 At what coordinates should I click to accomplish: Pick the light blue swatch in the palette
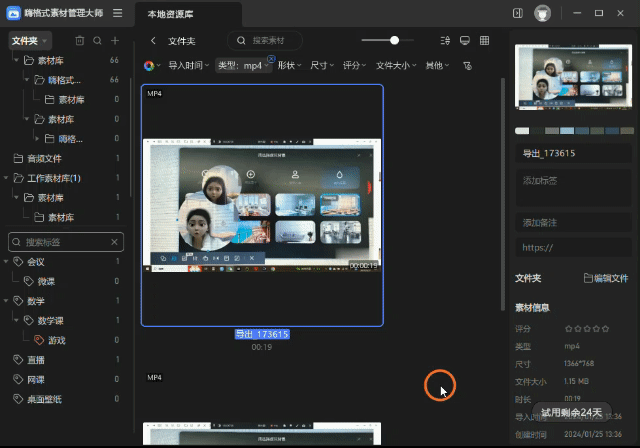567,131
